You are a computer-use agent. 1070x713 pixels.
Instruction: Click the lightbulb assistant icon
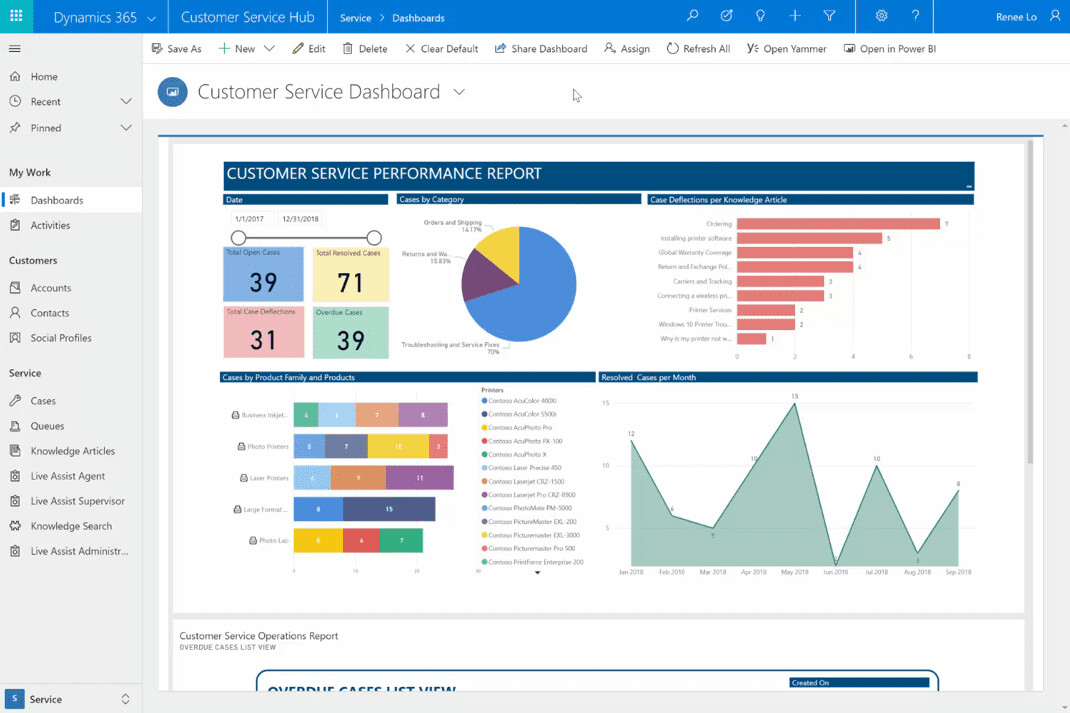point(761,16)
